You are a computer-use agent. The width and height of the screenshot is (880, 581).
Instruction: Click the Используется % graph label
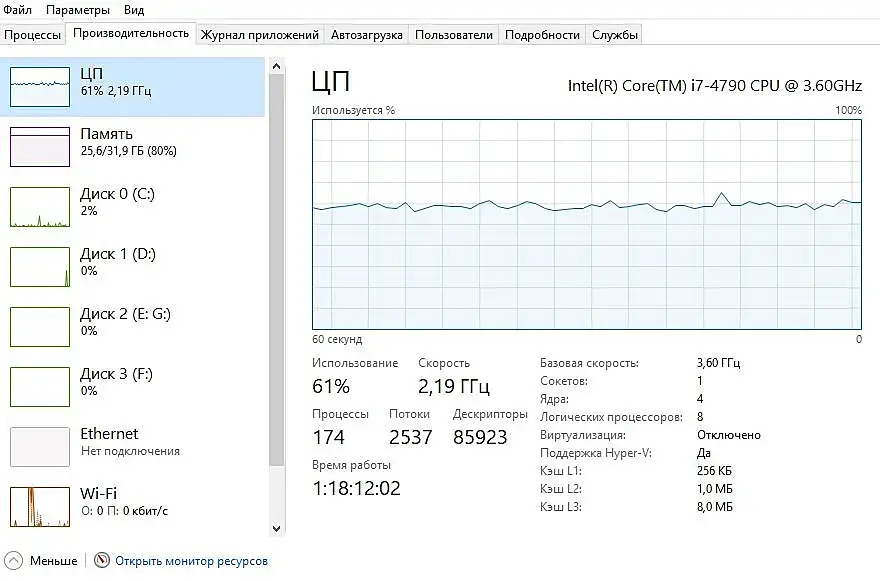point(354,110)
